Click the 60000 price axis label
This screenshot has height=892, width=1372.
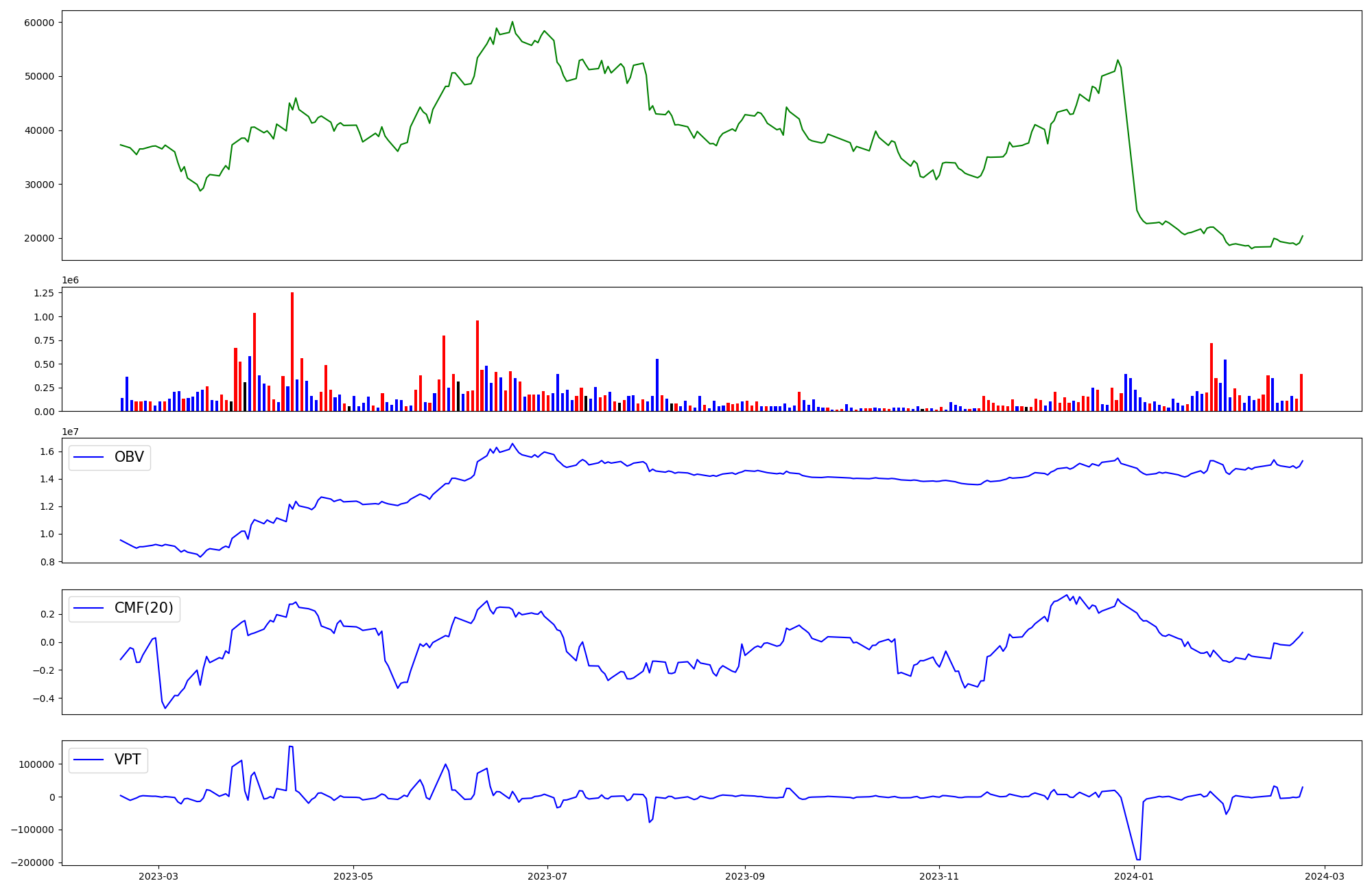coord(38,23)
